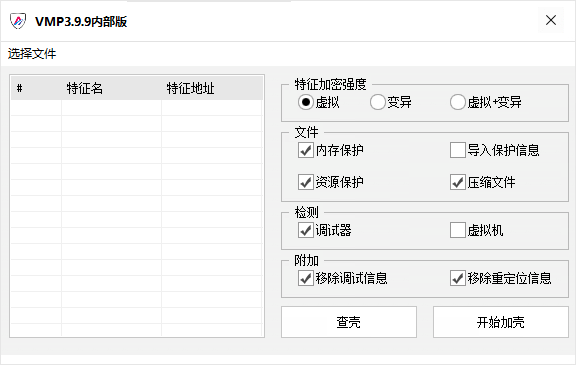Viewport: 576px width, 365px height.
Task: Click the 开始加壳 button
Action: coord(501,322)
